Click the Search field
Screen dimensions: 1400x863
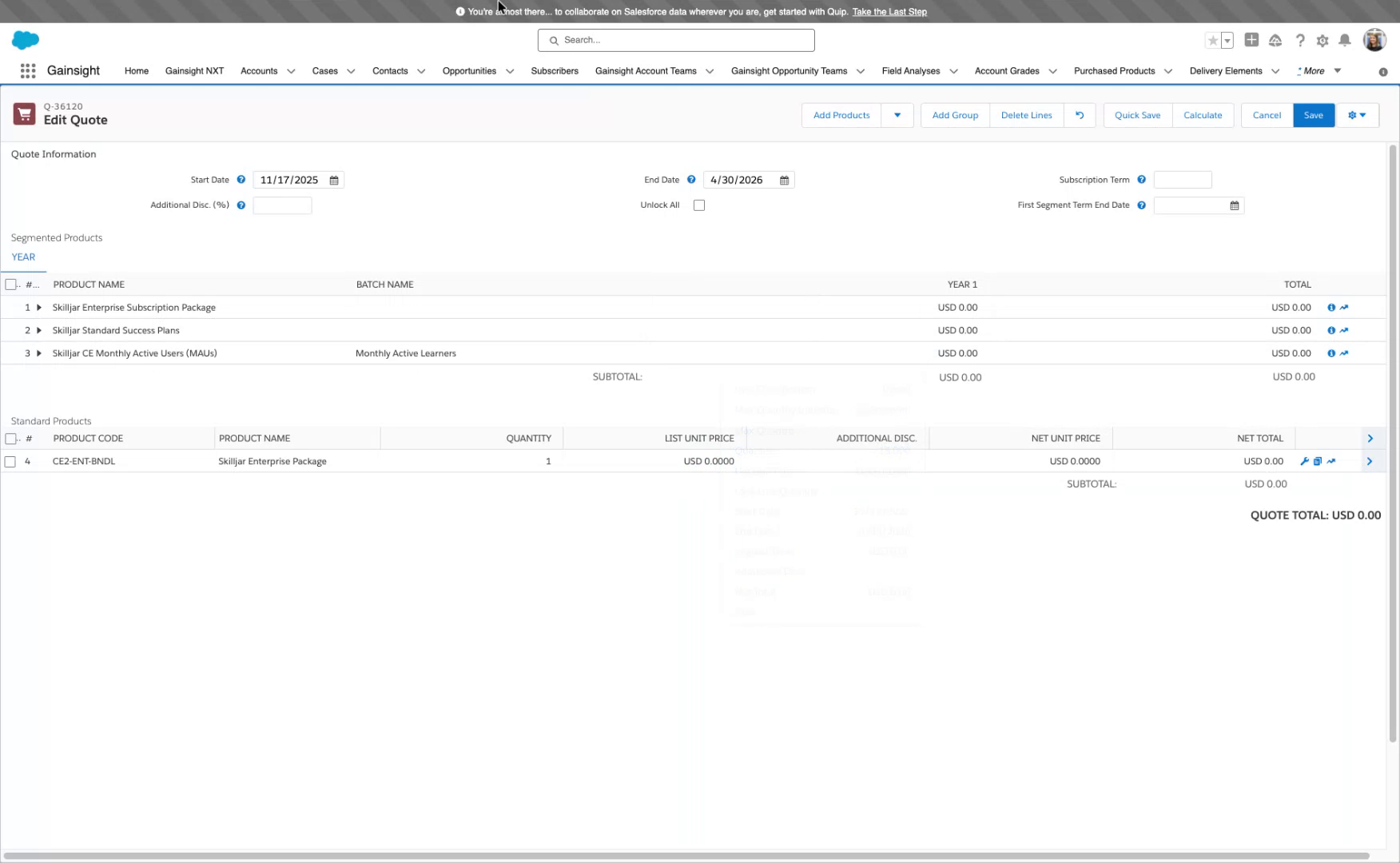[675, 40]
